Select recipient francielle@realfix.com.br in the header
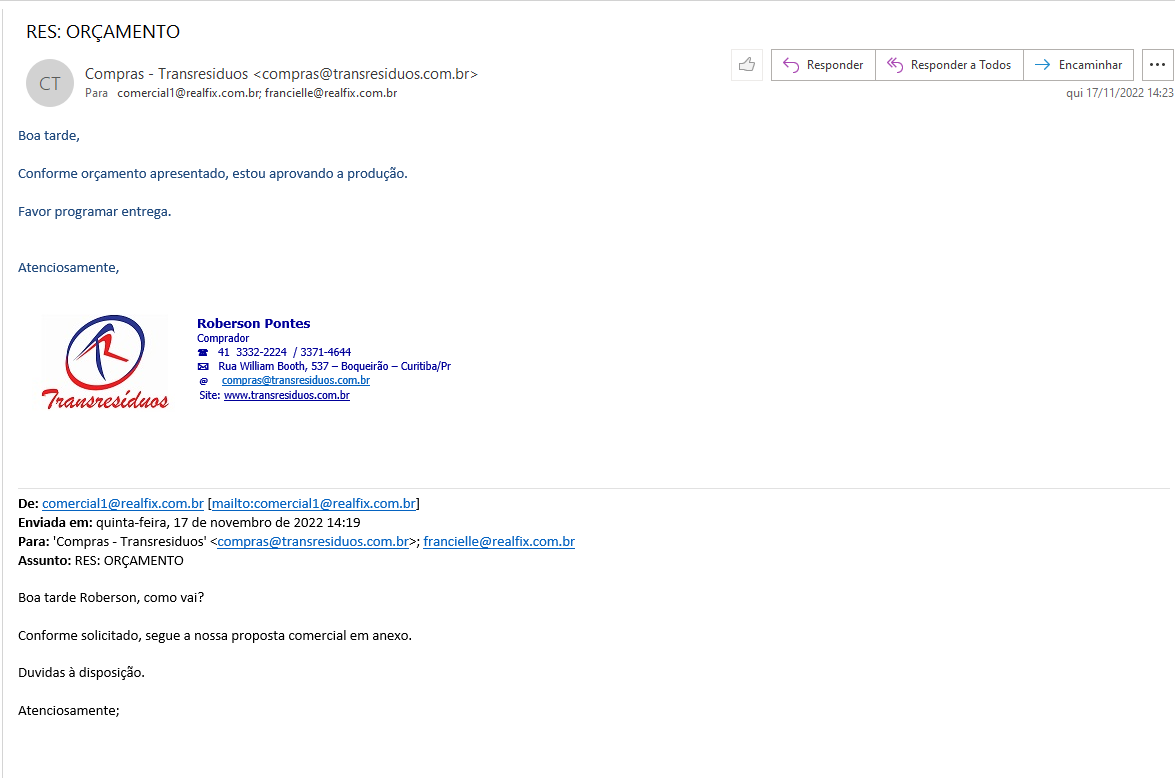This screenshot has width=1175, height=778. (331, 93)
